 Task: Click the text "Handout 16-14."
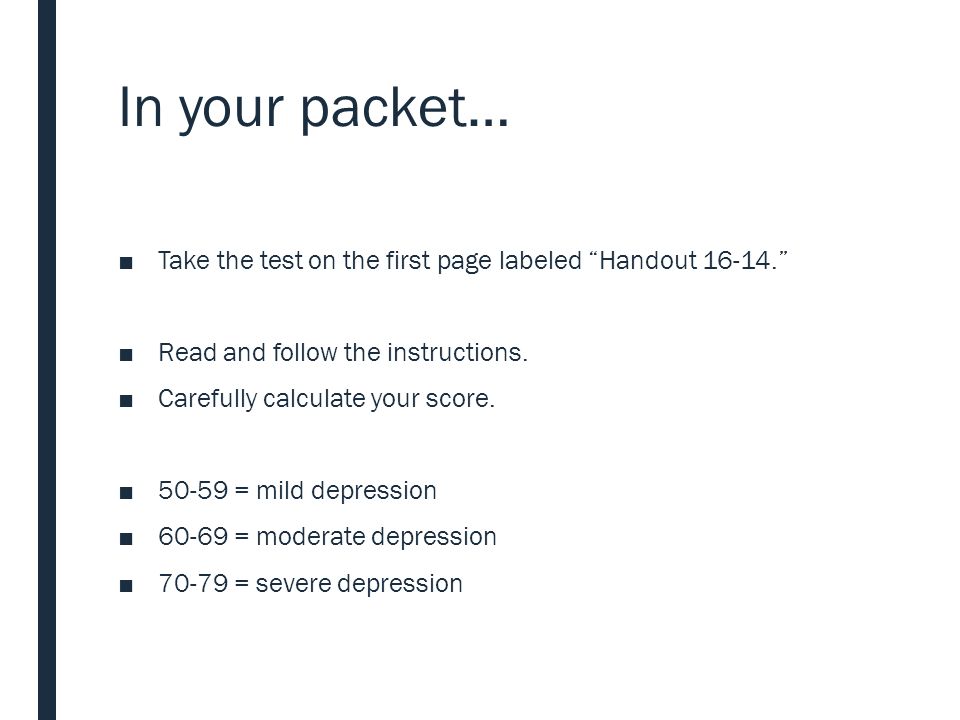click(687, 260)
